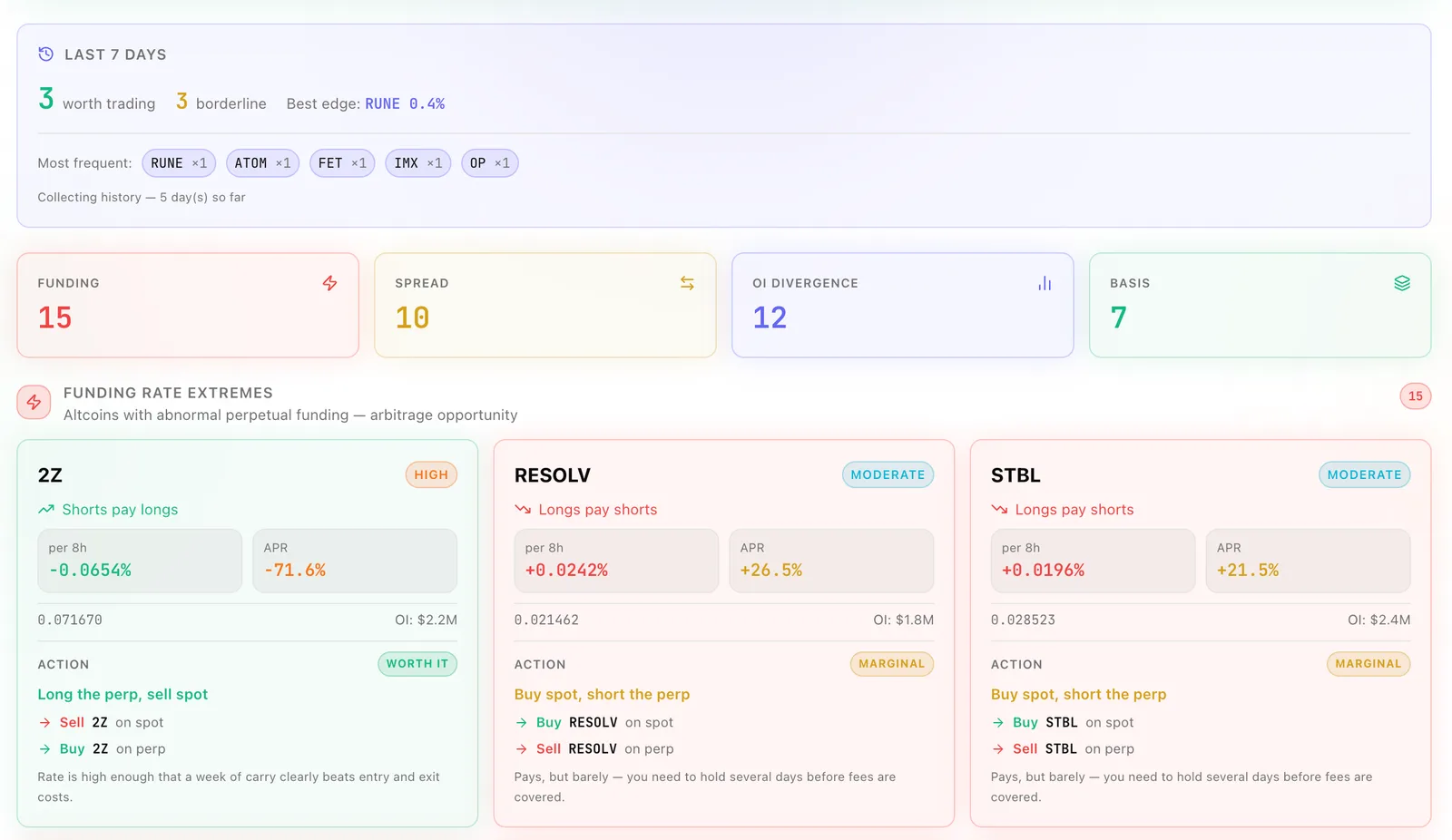This screenshot has width=1452, height=840.
Task: Click the STBL per 8h value +0.0196%
Action: click(x=1043, y=571)
